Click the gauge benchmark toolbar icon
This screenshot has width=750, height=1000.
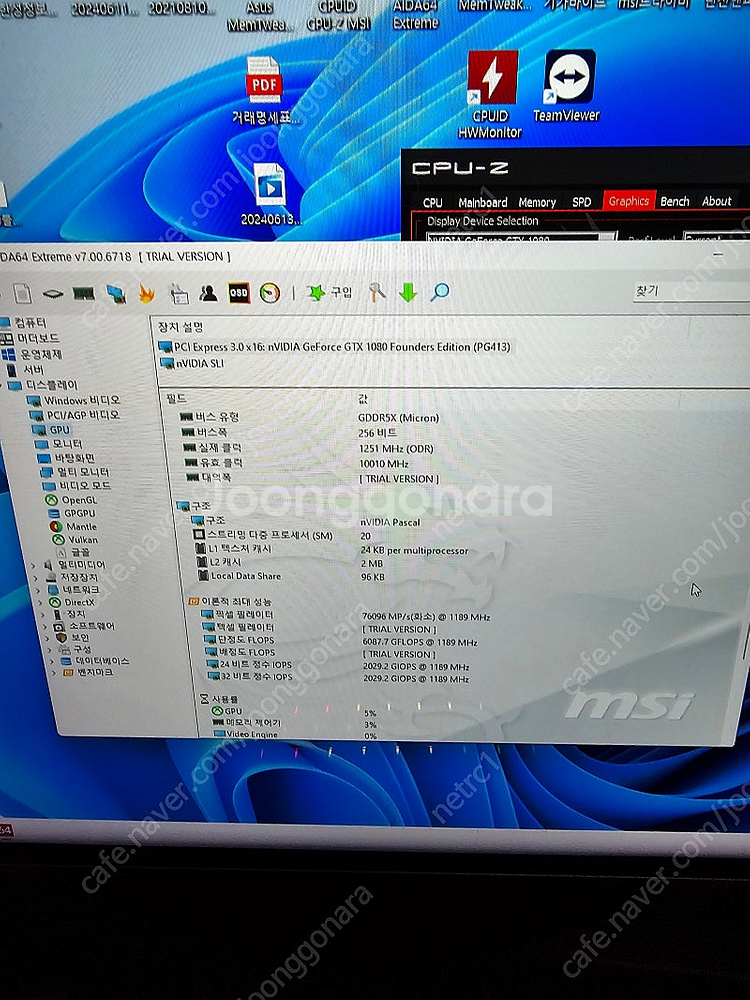(x=270, y=293)
